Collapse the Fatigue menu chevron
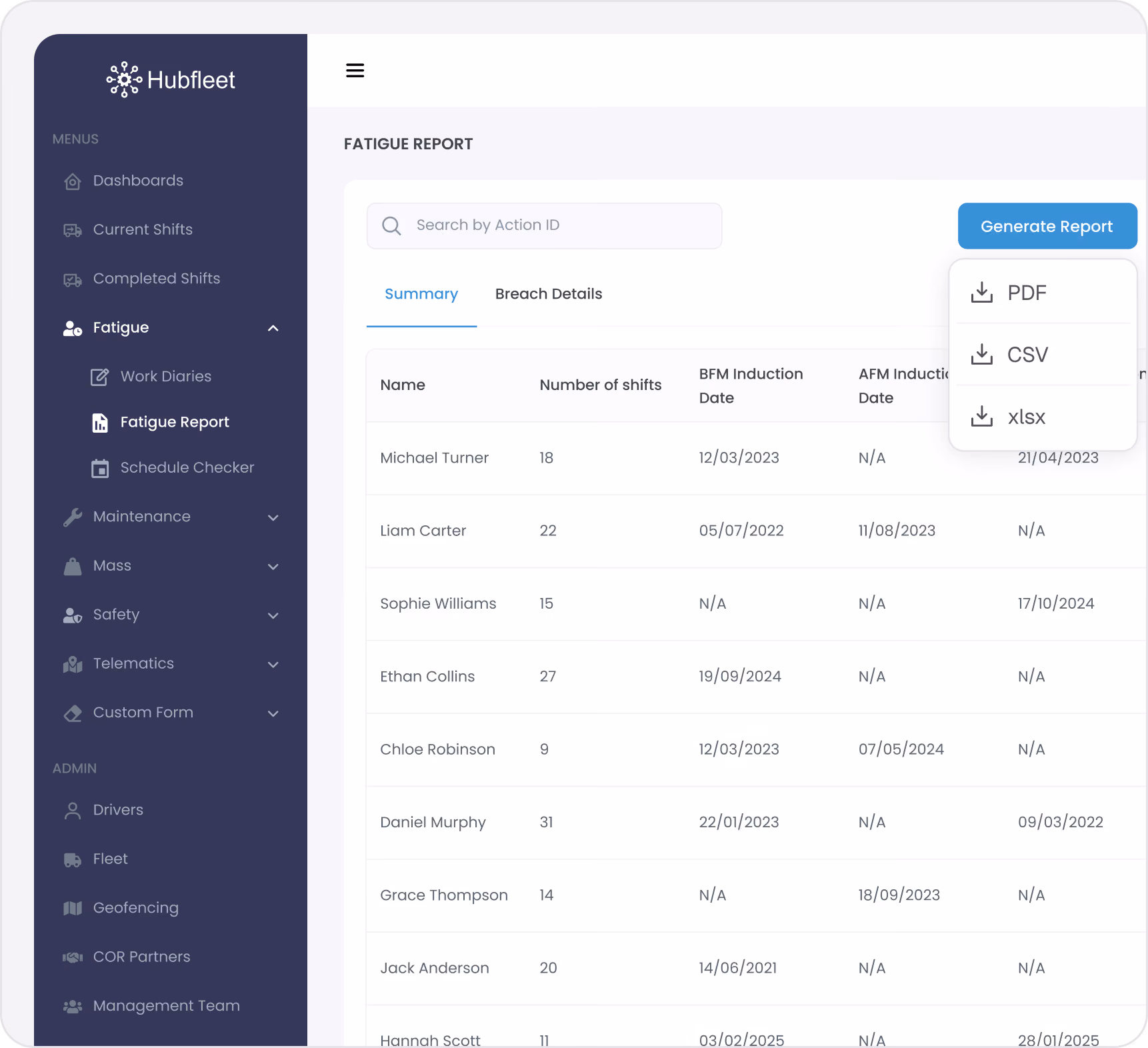The width and height of the screenshot is (1148, 1048). coord(273,328)
